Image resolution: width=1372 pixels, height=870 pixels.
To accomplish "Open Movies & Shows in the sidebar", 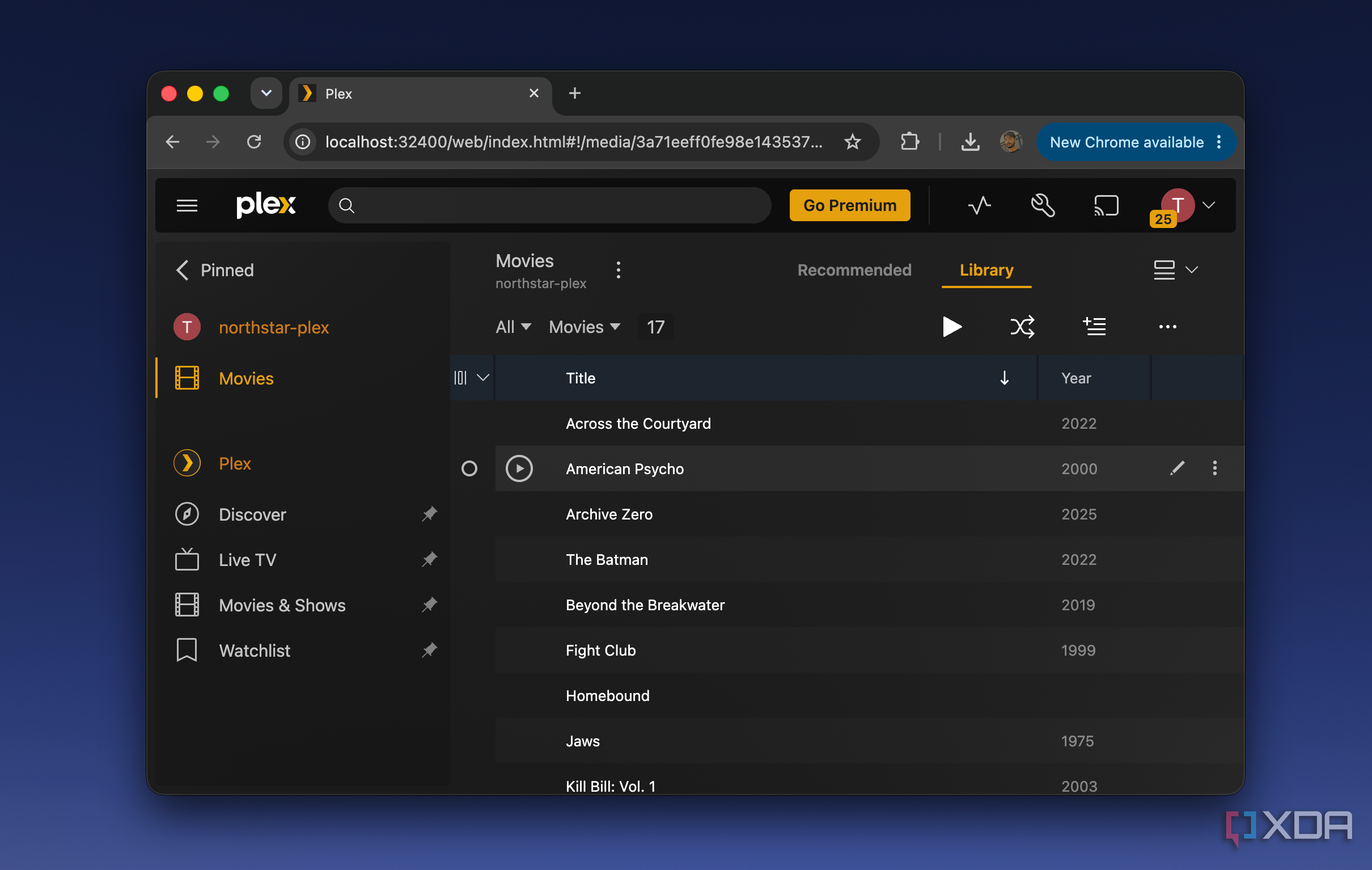I will (282, 606).
